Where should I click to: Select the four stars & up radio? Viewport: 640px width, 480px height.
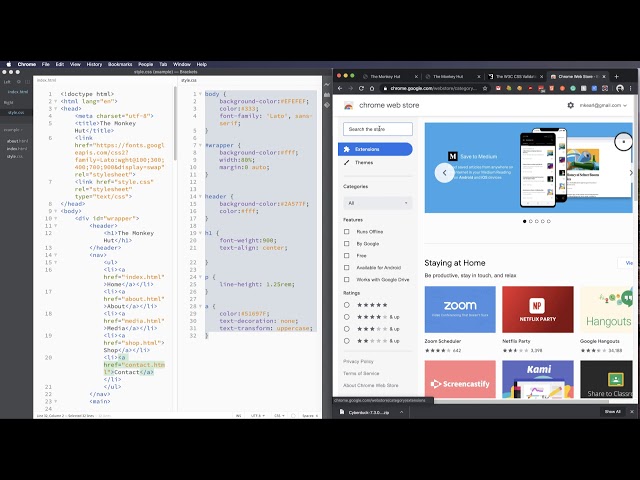coord(347,317)
